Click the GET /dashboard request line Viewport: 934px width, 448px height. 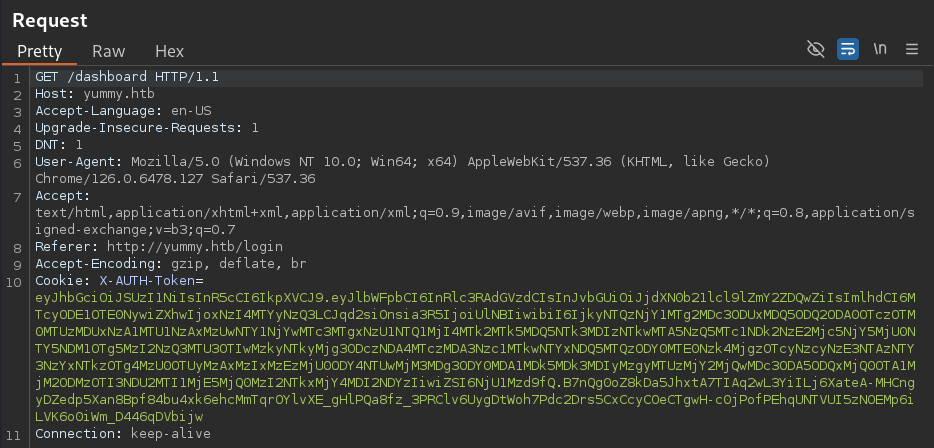click(x=127, y=77)
